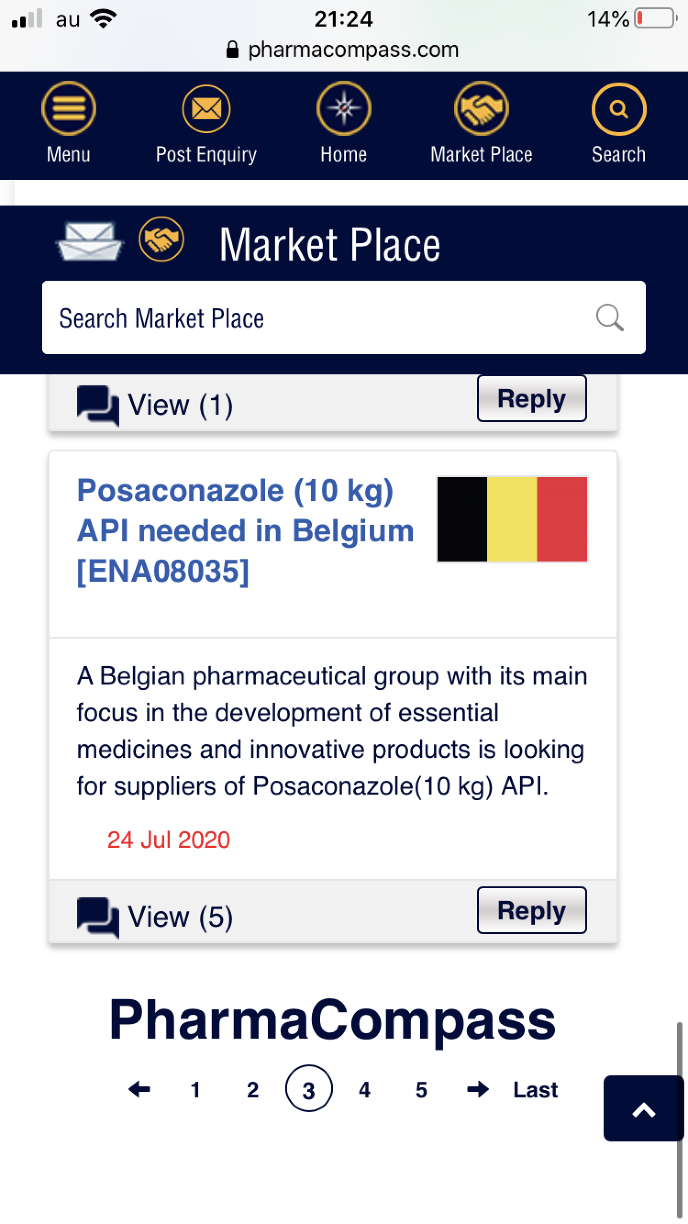Click the previous page left arrow
Image resolution: width=688 pixels, height=1224 pixels.
140,1090
